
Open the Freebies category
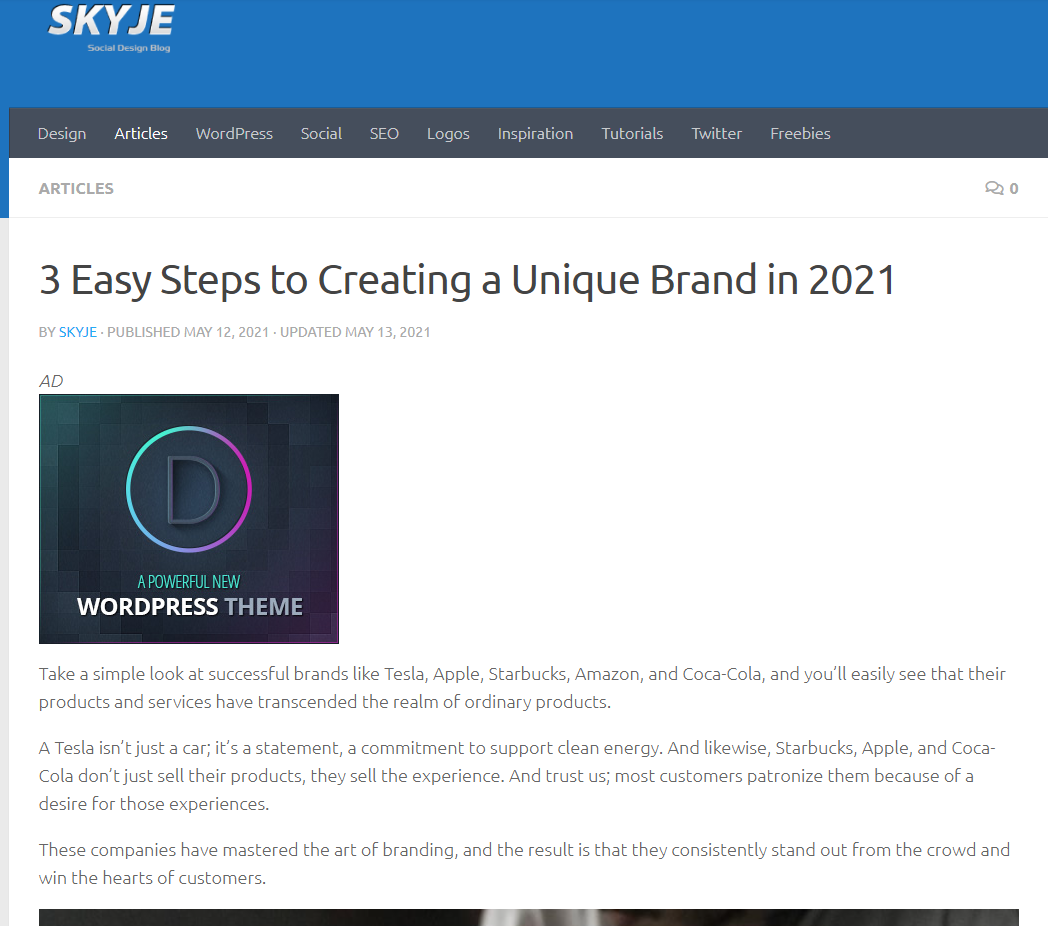tap(800, 133)
